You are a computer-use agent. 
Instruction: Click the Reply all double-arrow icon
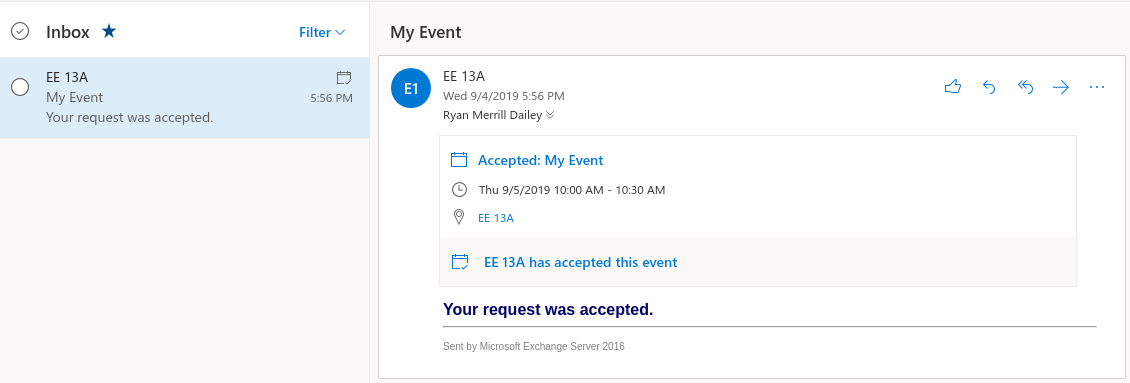pos(1025,87)
